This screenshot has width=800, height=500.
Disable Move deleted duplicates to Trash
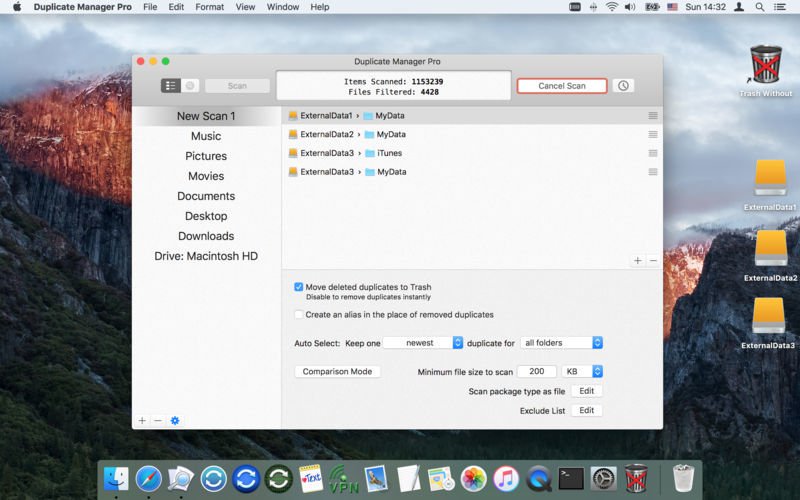[299, 287]
